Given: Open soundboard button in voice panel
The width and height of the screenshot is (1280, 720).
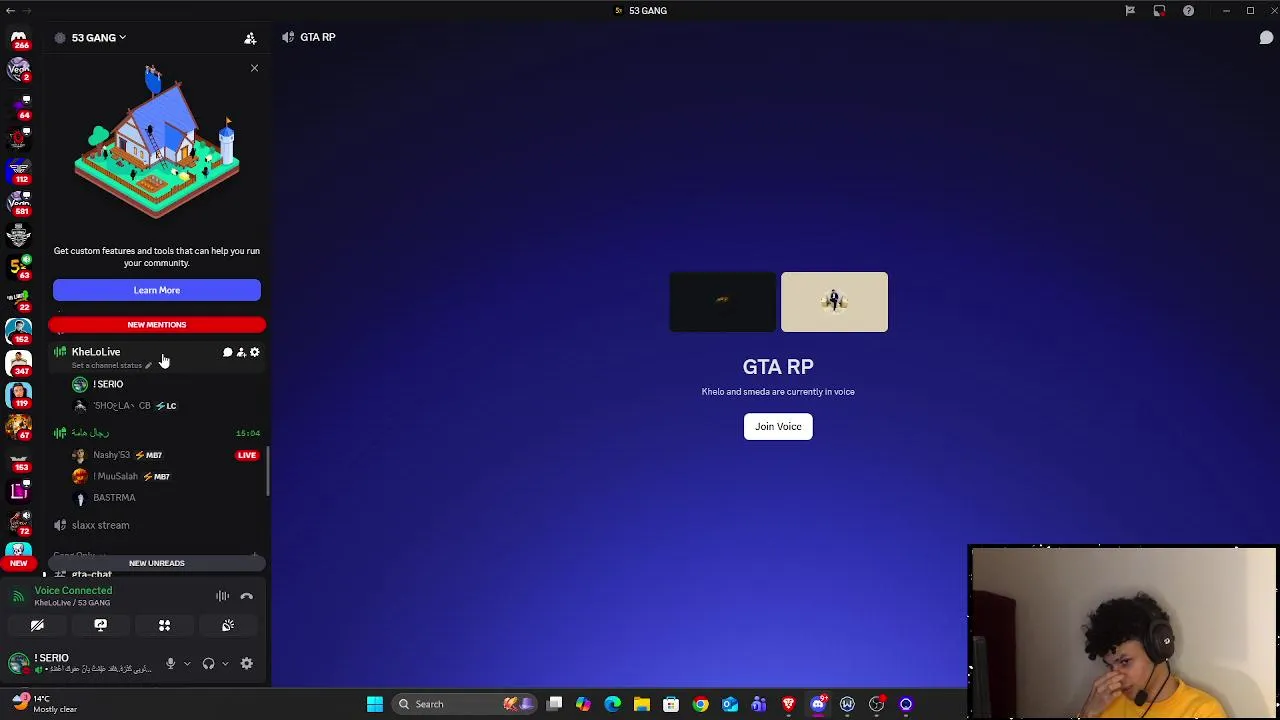Looking at the screenshot, I should coord(228,625).
